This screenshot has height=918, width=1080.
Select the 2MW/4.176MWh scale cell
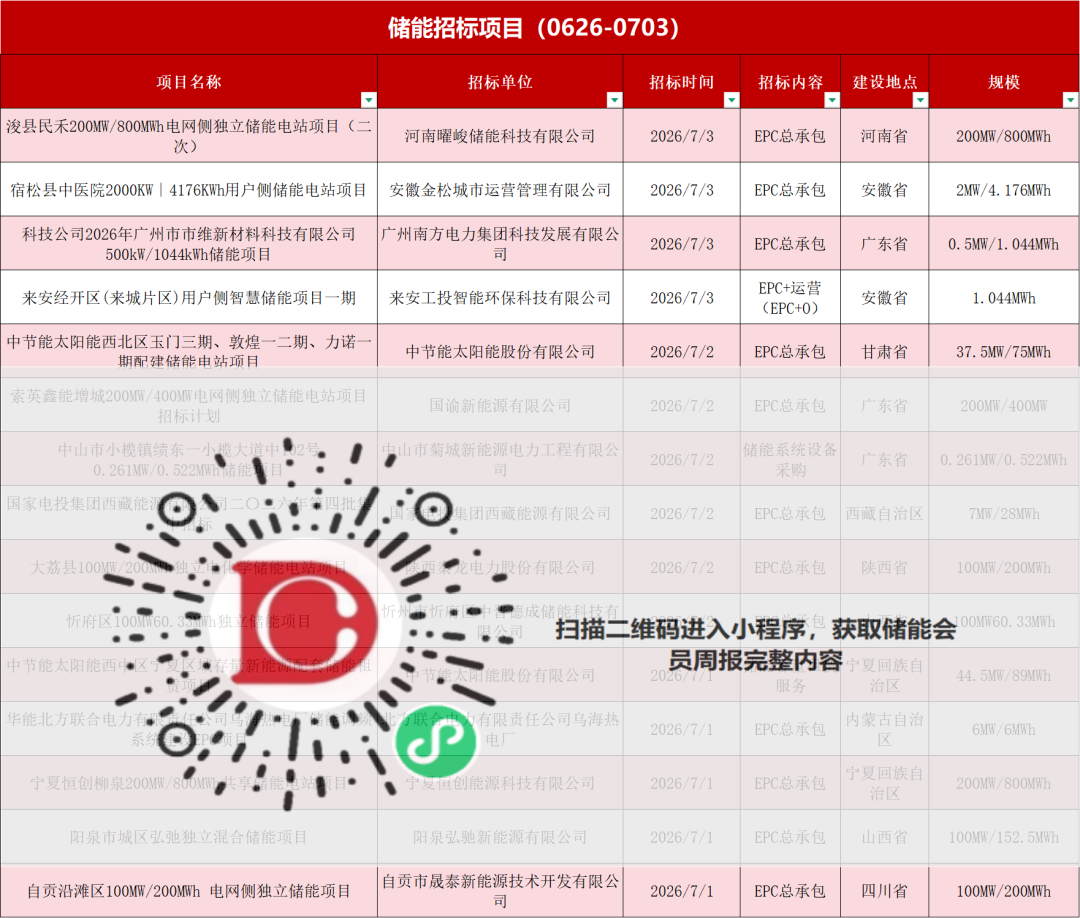tap(1004, 190)
